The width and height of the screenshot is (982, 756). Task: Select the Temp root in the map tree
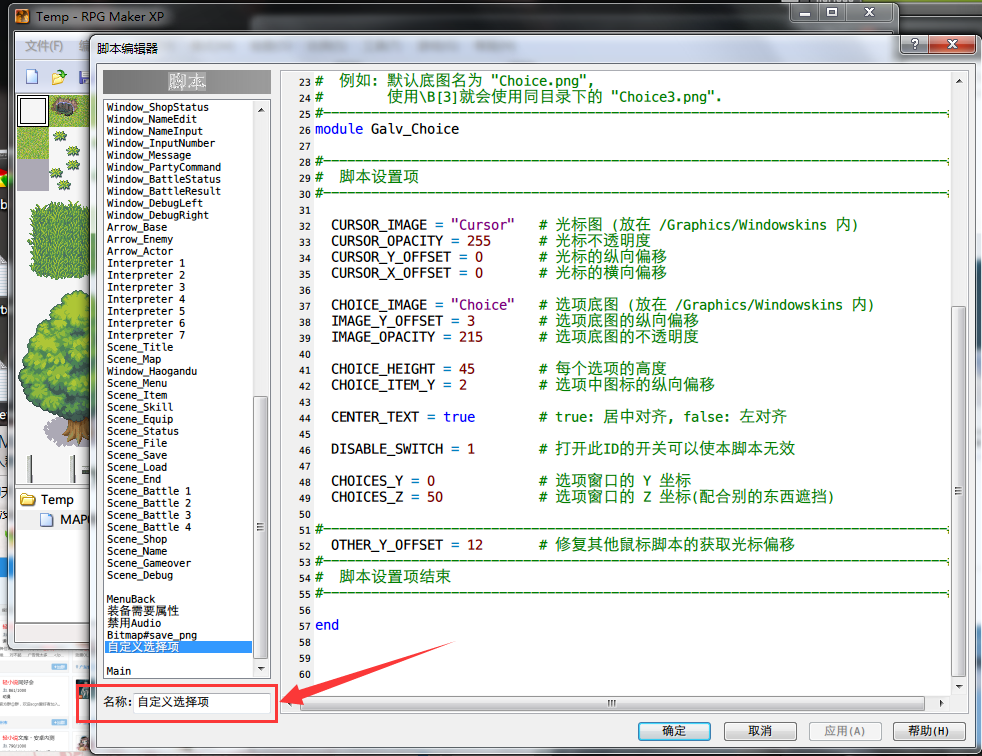click(x=57, y=499)
